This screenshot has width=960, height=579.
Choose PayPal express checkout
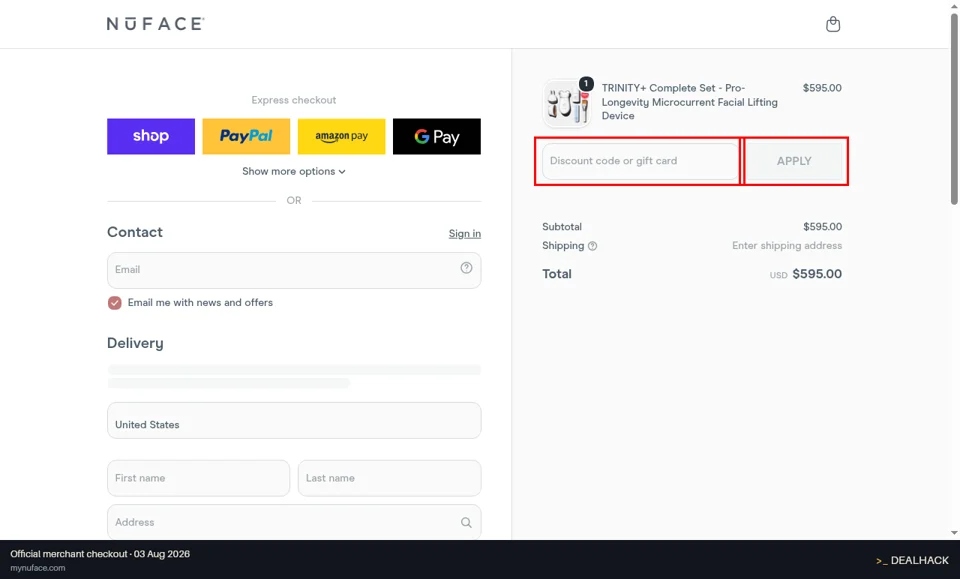246,136
